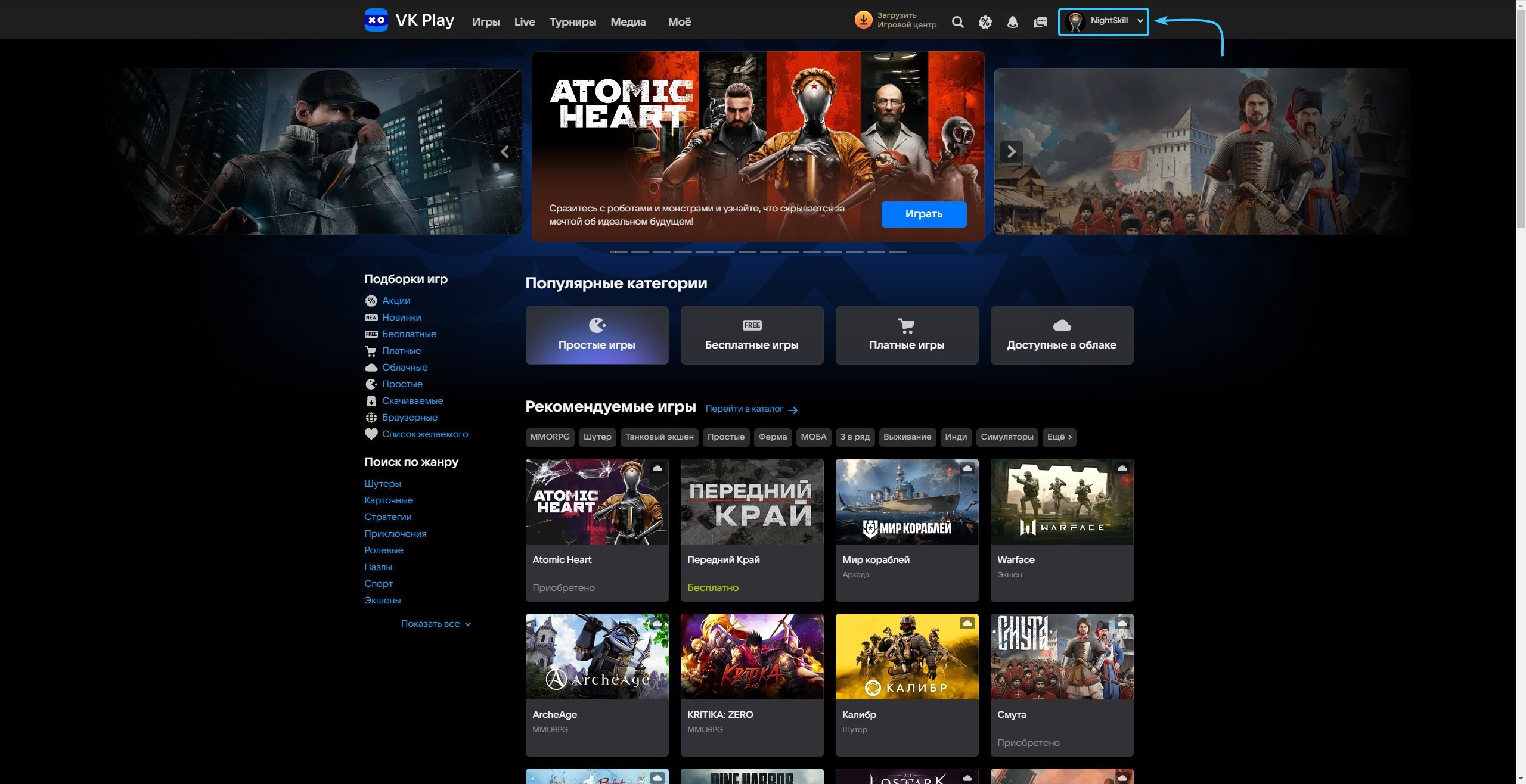This screenshot has height=784, width=1526.
Task: Click the download box icon beside Скачиваемые
Action: coord(371,401)
